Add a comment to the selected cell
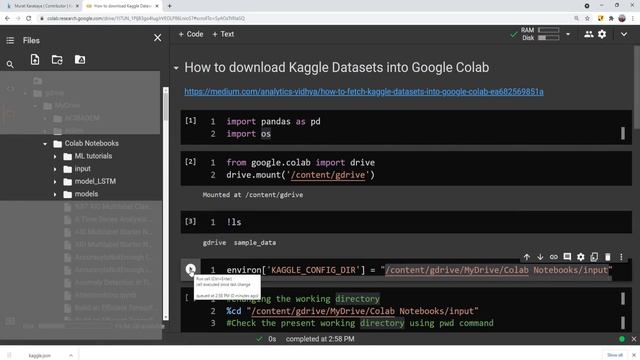The image size is (640, 360). (x=567, y=257)
